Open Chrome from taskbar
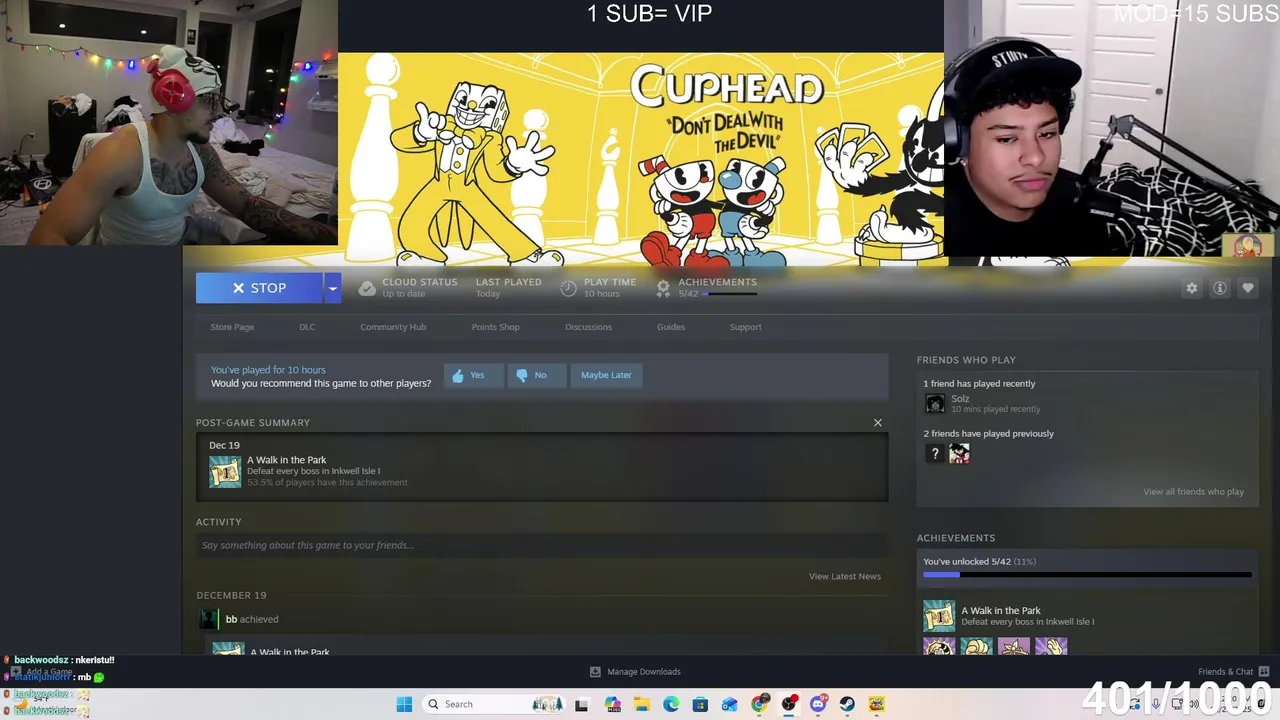The image size is (1280, 720). click(760, 704)
